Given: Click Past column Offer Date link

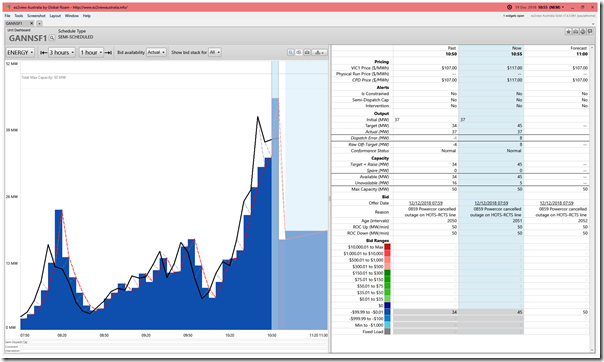Looking at the screenshot, I should pyautogui.click(x=426, y=203).
